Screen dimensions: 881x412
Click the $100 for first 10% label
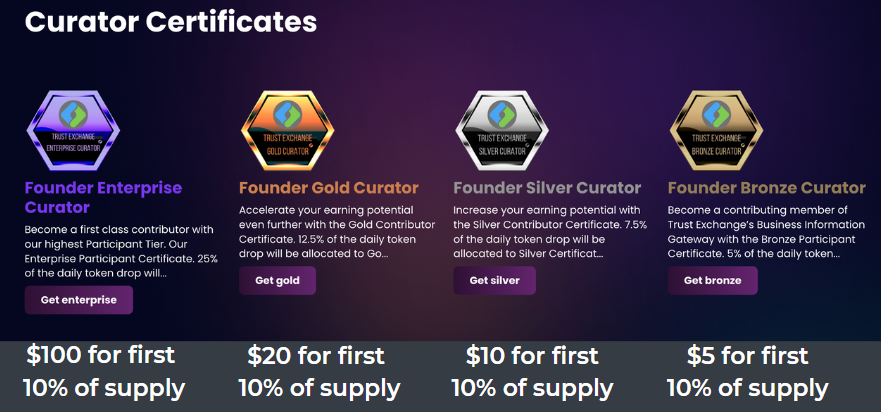tap(104, 372)
